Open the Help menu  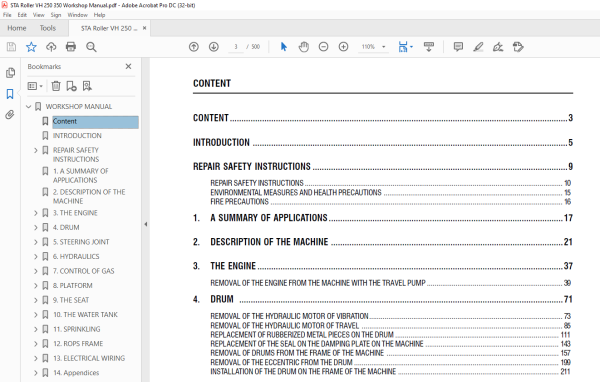click(99, 15)
